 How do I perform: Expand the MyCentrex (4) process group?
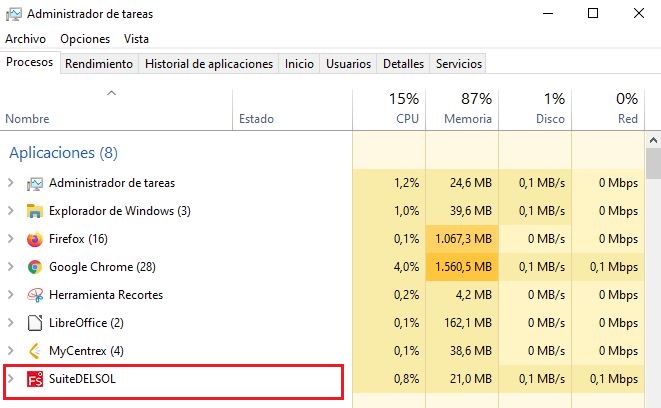coord(11,351)
